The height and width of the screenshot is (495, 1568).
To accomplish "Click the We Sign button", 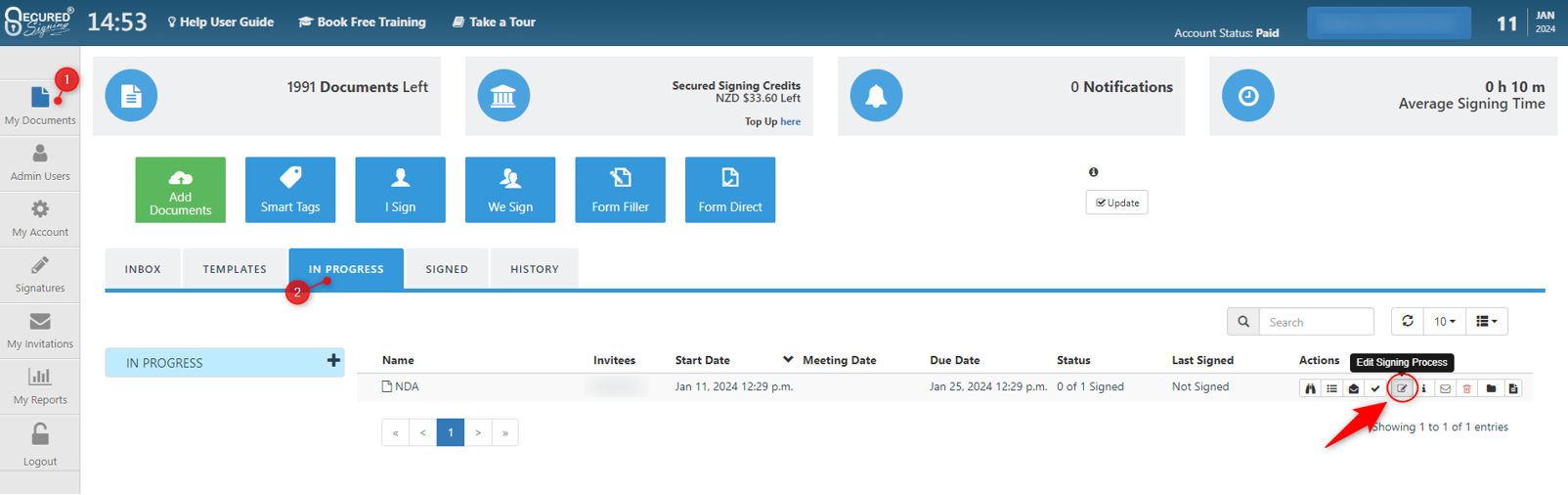I will click(510, 190).
